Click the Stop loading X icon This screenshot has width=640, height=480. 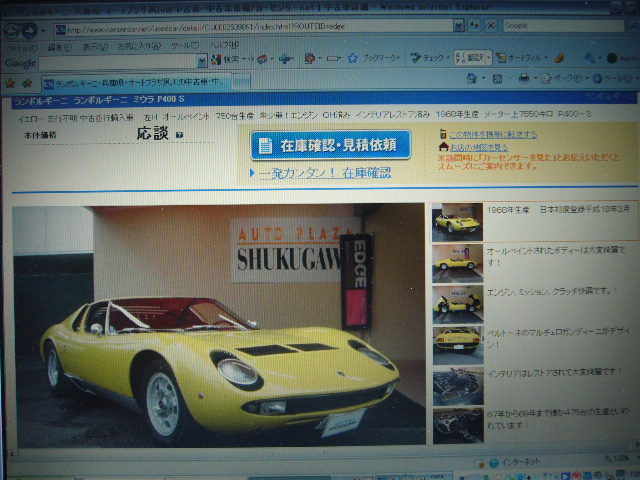(x=491, y=26)
